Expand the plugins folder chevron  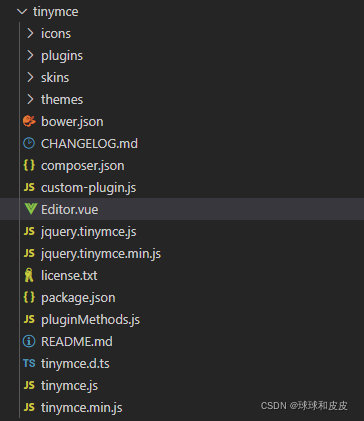coord(30,55)
